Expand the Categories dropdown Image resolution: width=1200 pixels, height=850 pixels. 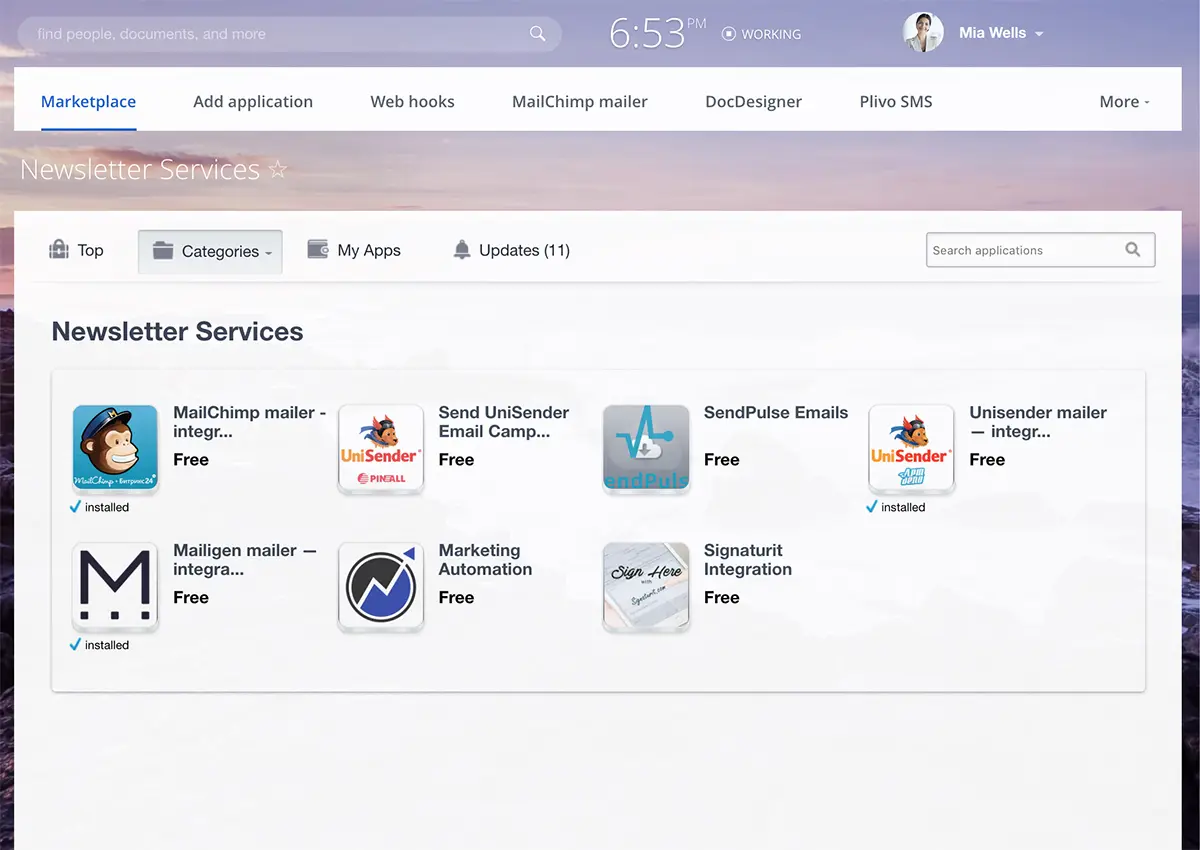pos(210,252)
